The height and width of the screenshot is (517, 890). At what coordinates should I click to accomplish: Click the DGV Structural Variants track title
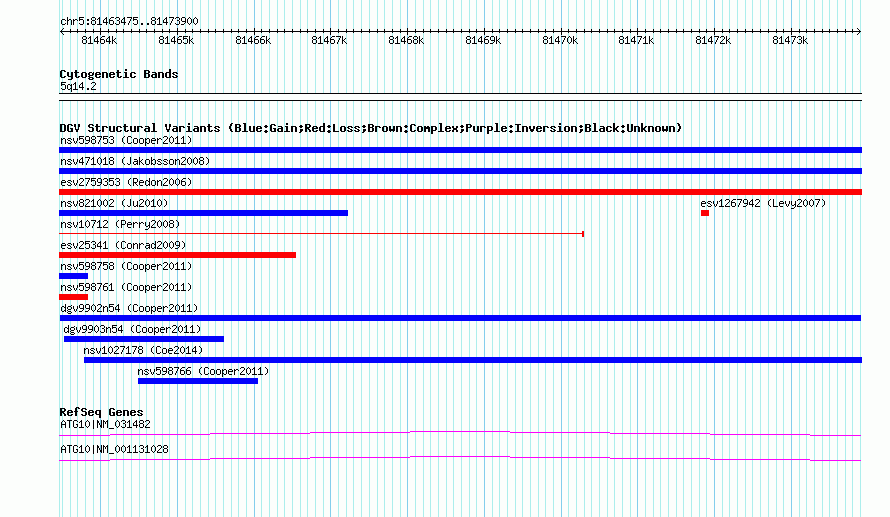371,128
